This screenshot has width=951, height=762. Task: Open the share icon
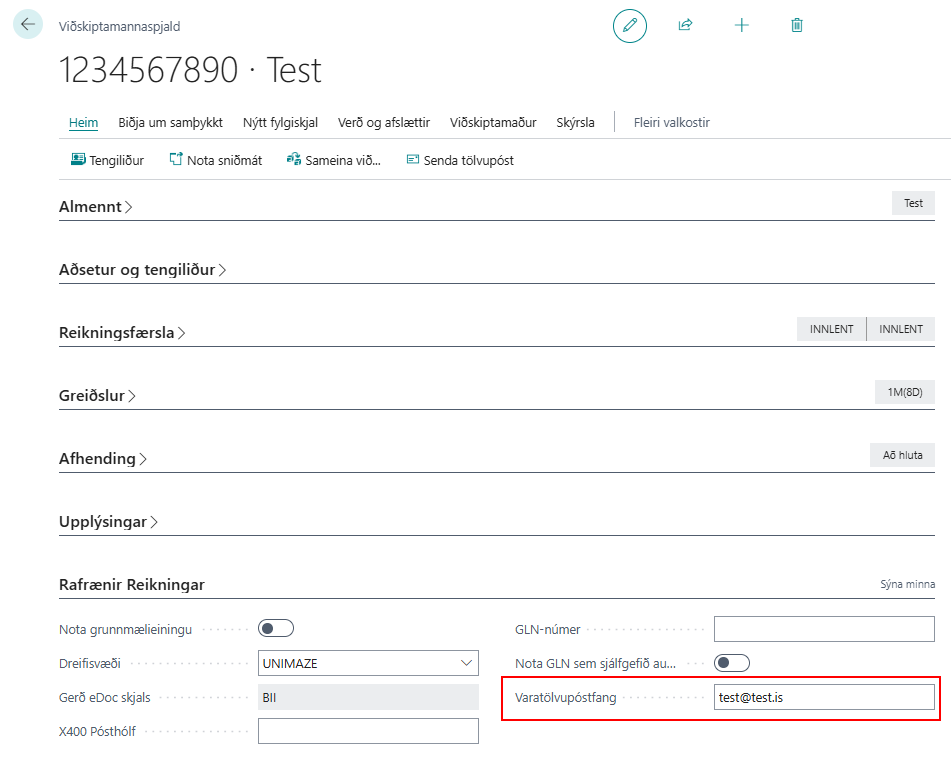(685, 25)
